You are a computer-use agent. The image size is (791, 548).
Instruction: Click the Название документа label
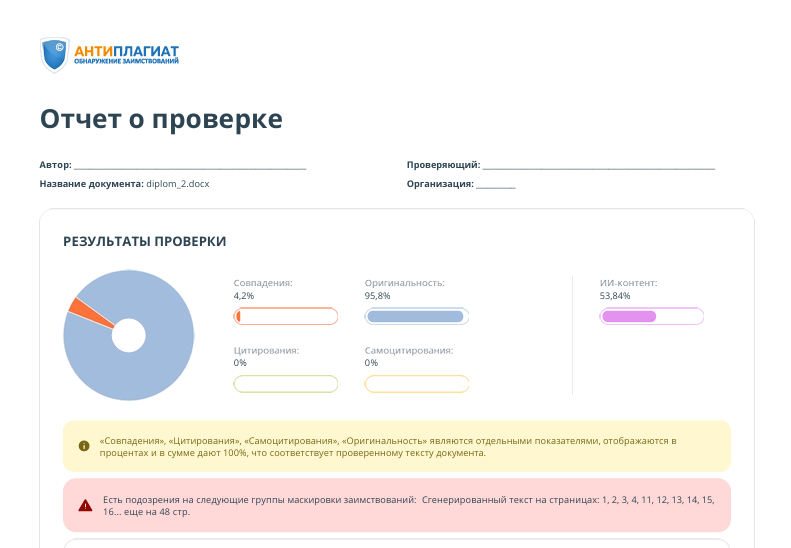(91, 184)
